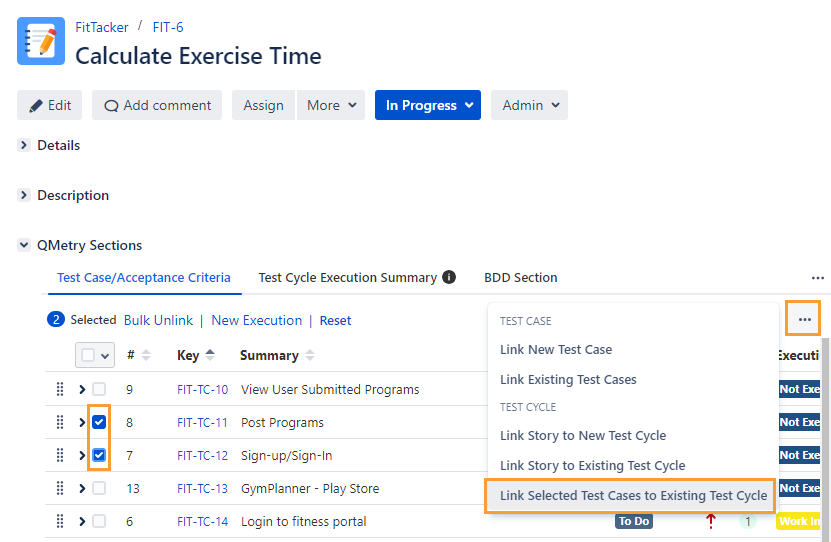831x542 pixels.
Task: Expand the FIT-TC-12 row
Action: point(82,455)
